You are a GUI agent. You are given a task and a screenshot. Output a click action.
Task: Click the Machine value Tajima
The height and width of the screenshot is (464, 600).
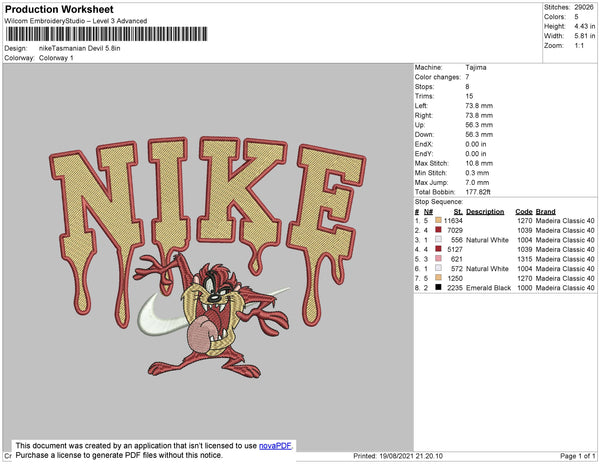pyautogui.click(x=476, y=67)
